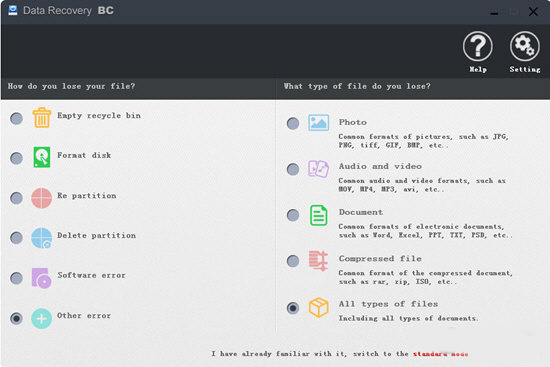Viewport: 550px width, 367px height.
Task: Click the Re partition label
Action: point(87,196)
